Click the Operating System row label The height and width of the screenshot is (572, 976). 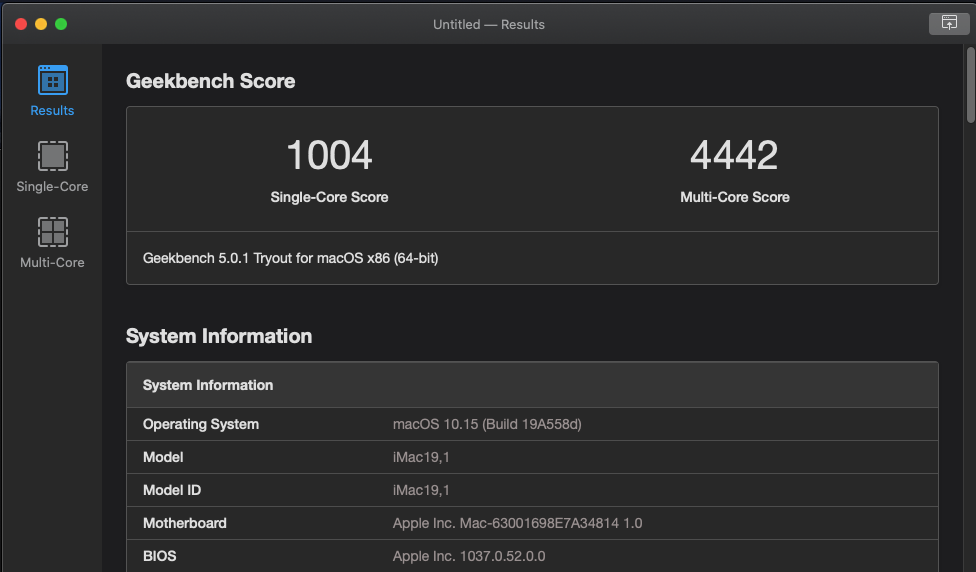click(201, 424)
